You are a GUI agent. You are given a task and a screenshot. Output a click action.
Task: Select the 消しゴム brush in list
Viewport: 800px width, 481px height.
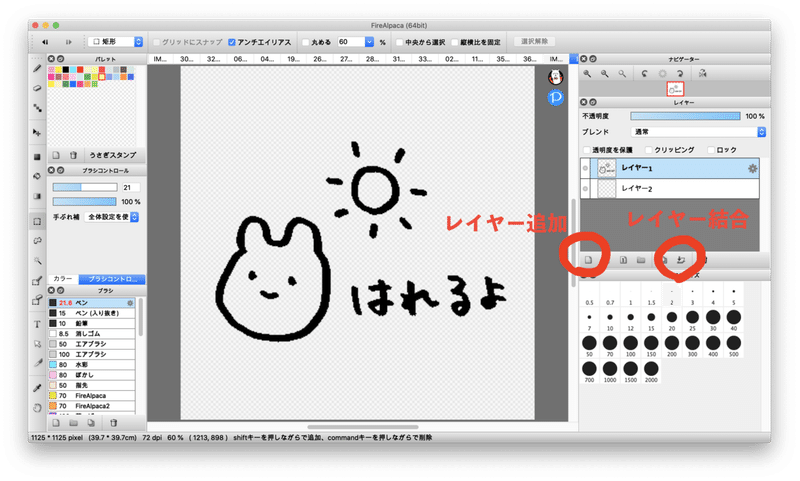92,334
